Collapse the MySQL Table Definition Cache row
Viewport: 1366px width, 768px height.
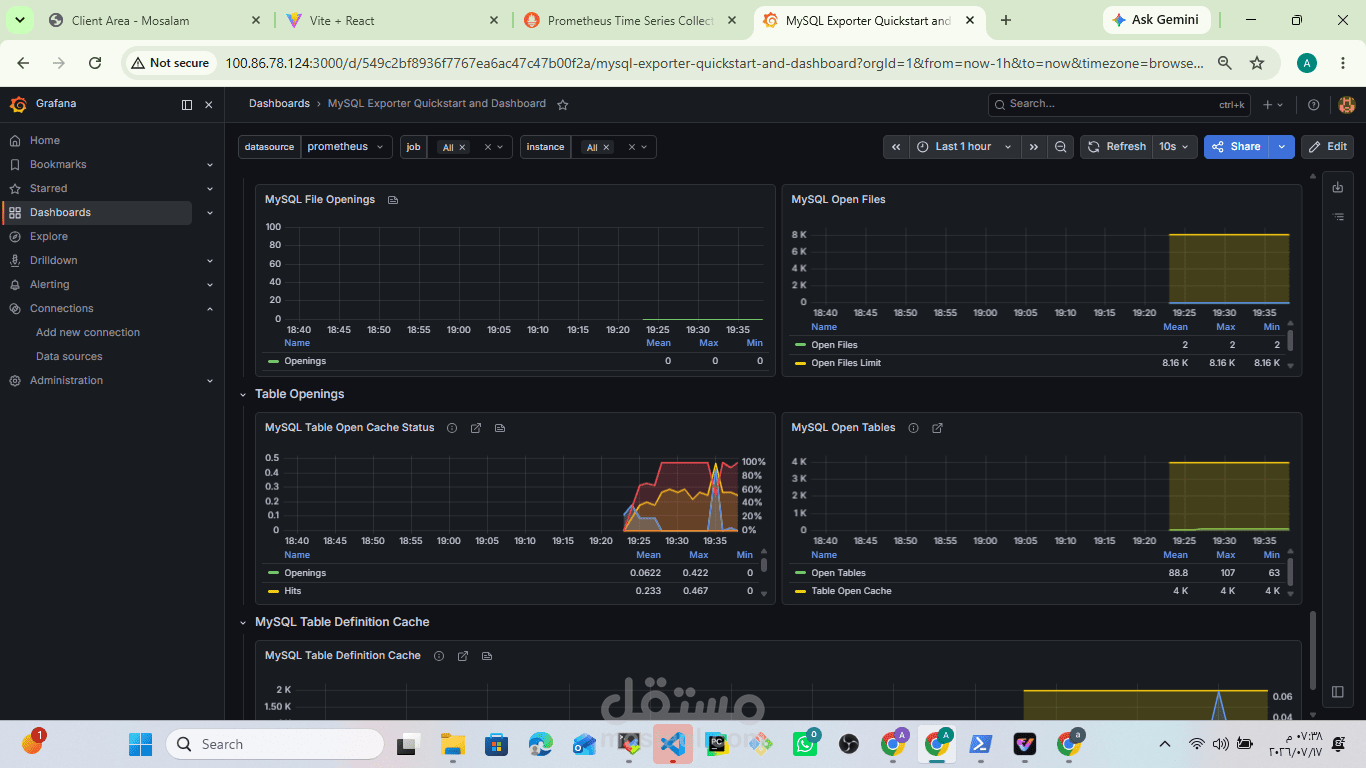243,622
